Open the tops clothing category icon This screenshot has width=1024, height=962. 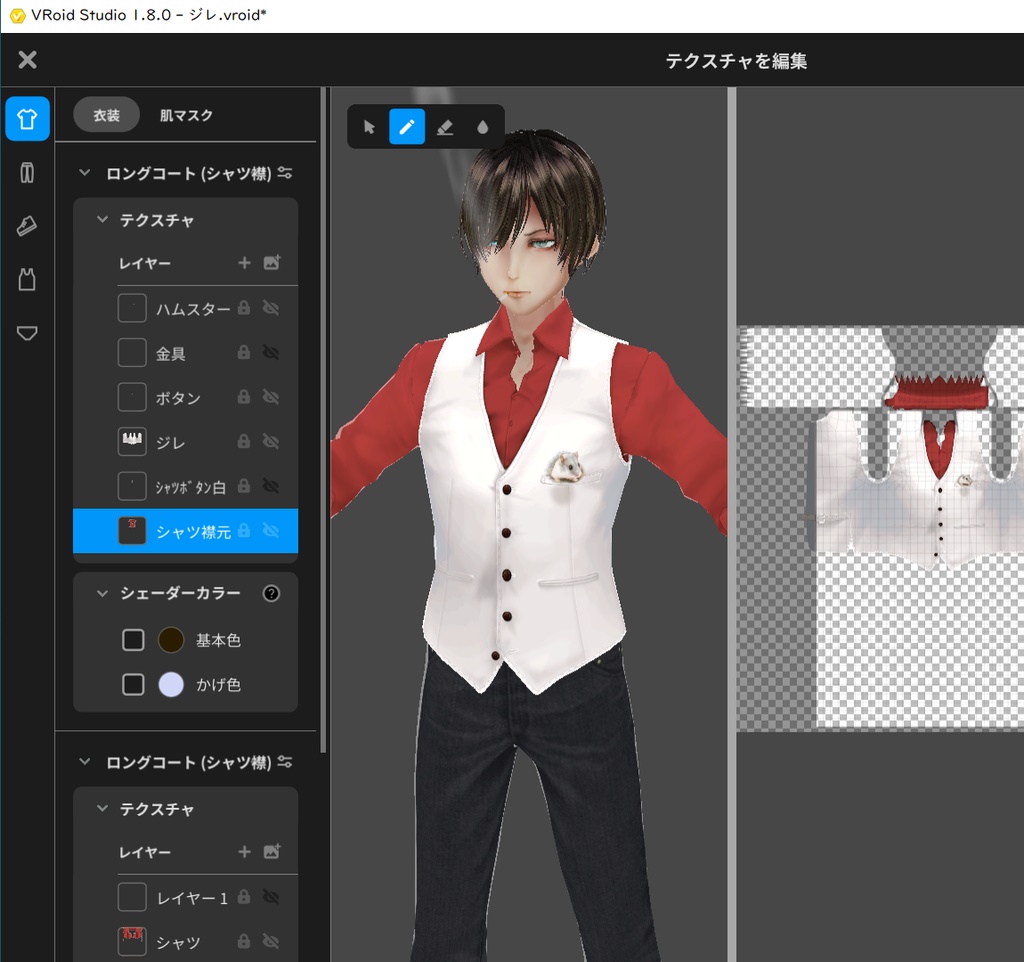click(x=27, y=119)
